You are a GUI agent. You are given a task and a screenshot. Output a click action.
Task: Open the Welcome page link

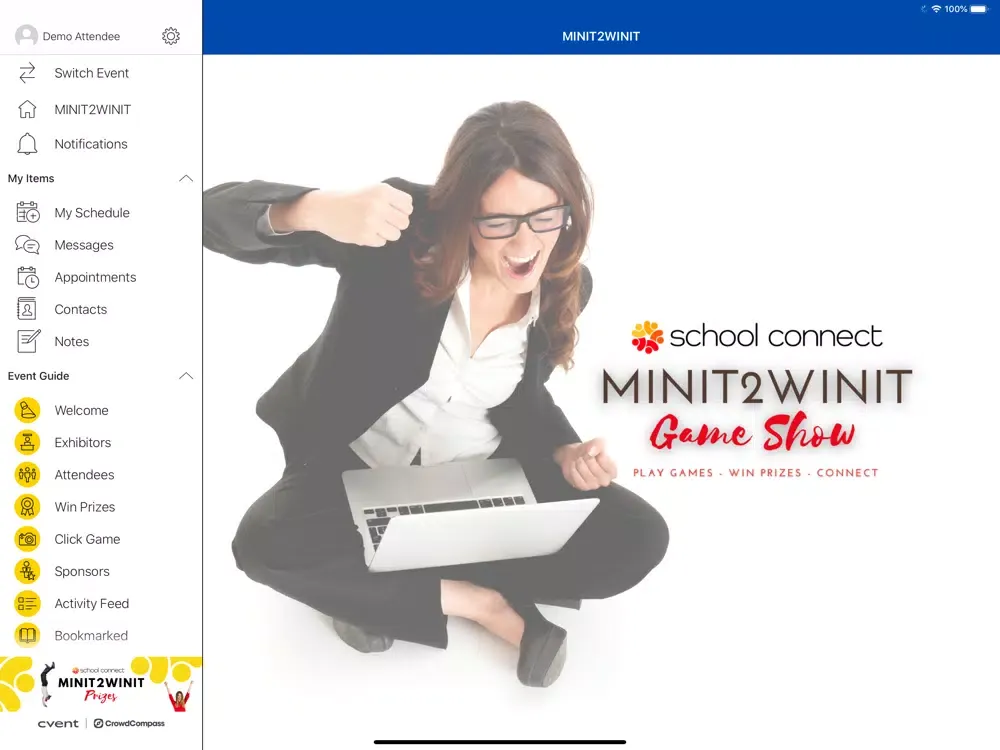(82, 411)
